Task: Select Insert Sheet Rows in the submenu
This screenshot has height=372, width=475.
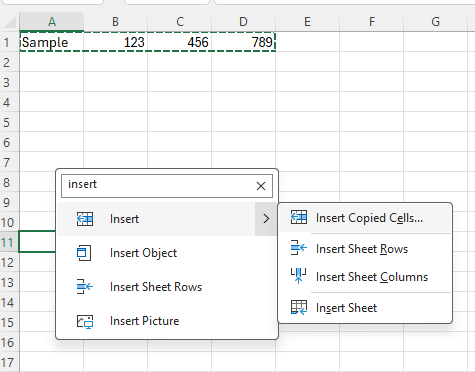Action: [x=365, y=249]
